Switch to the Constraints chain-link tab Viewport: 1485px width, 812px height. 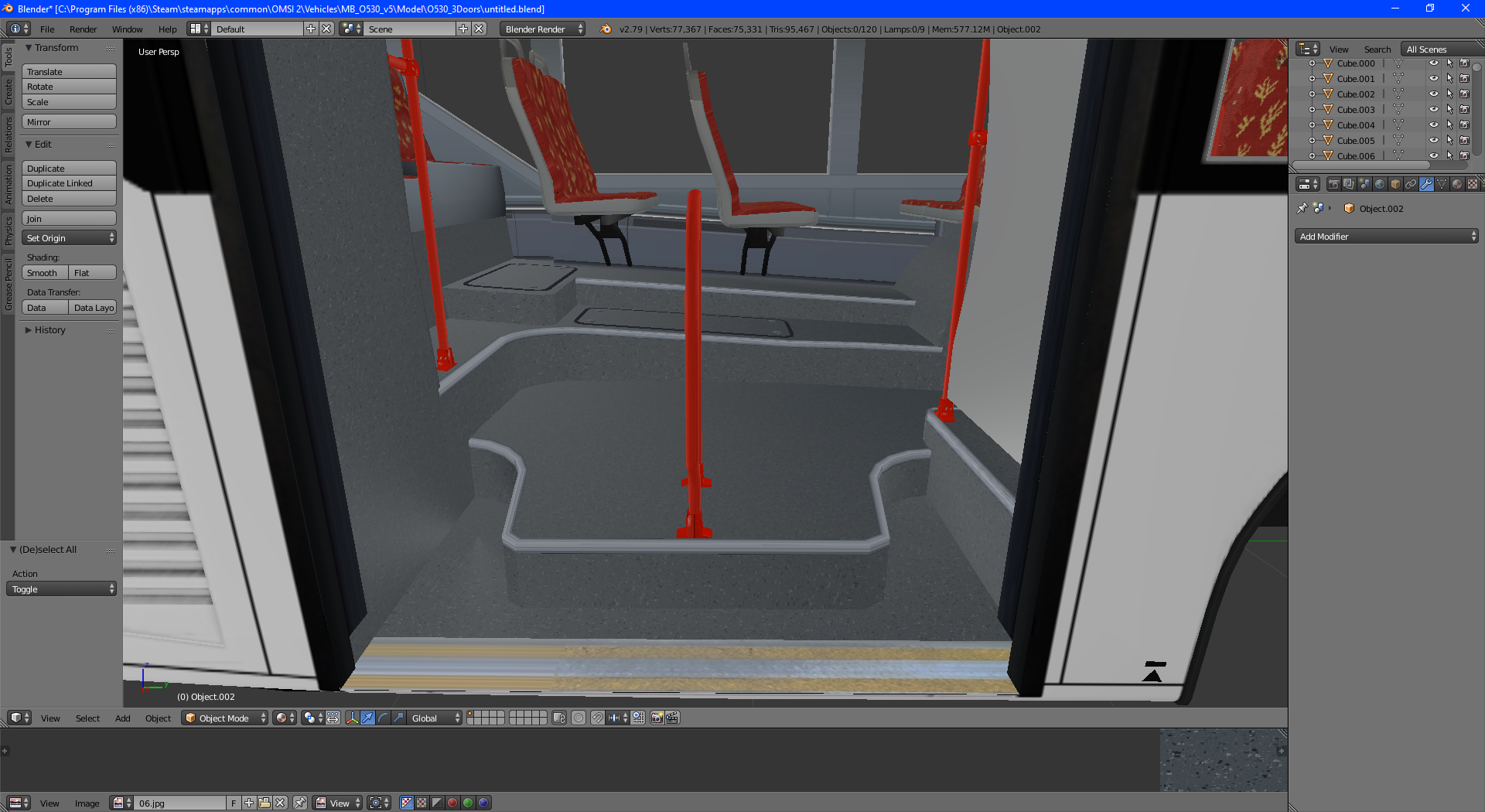[1411, 184]
